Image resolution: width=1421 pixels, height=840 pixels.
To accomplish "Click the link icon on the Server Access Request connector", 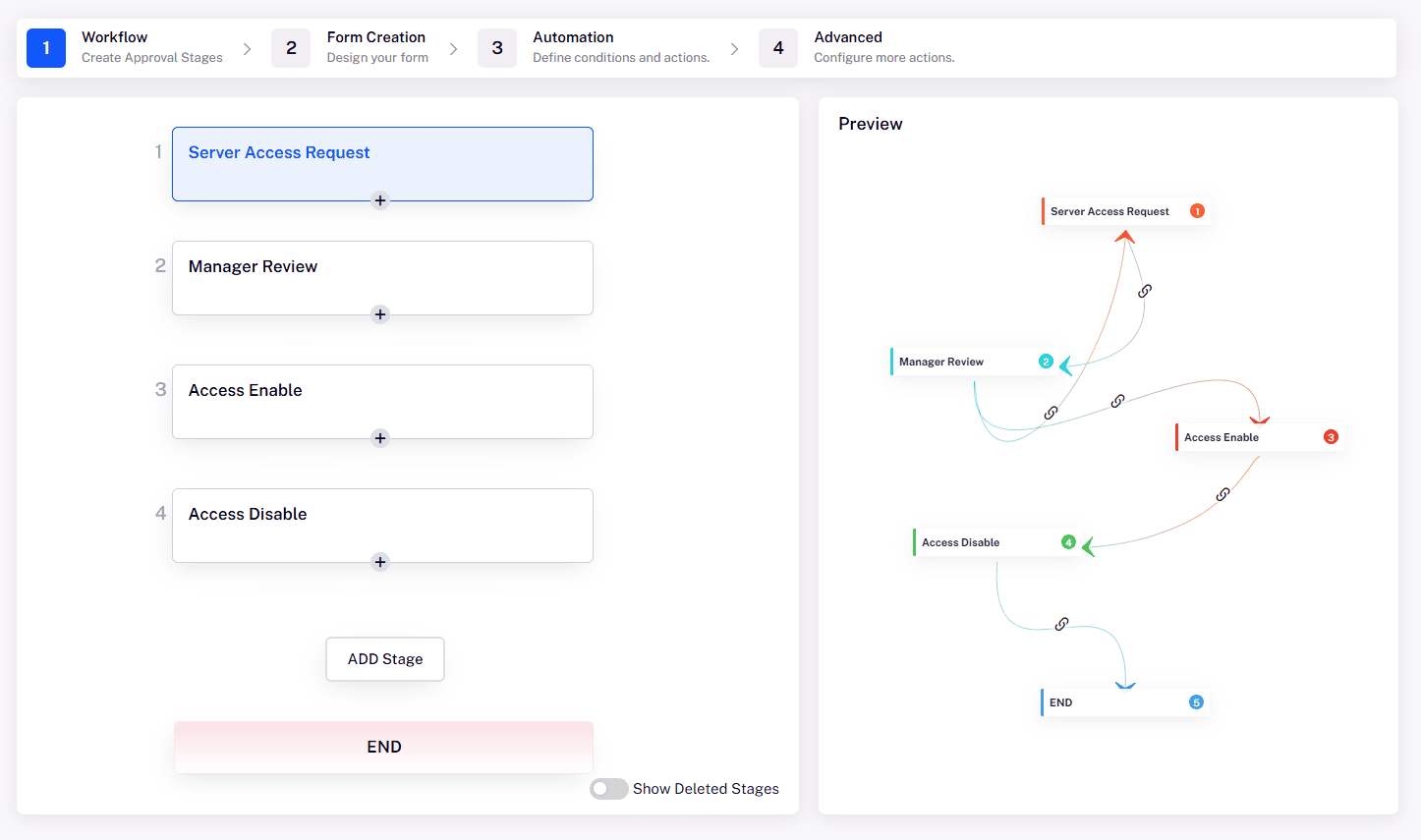I will [x=1145, y=291].
